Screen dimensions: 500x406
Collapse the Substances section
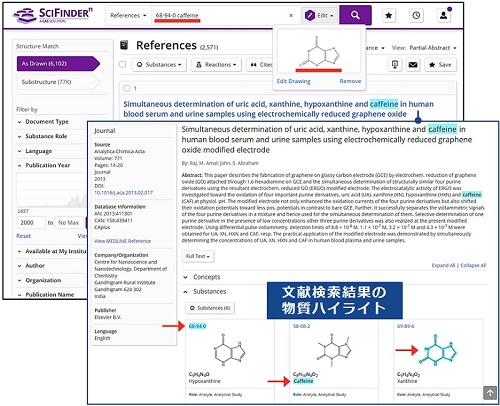point(205,291)
